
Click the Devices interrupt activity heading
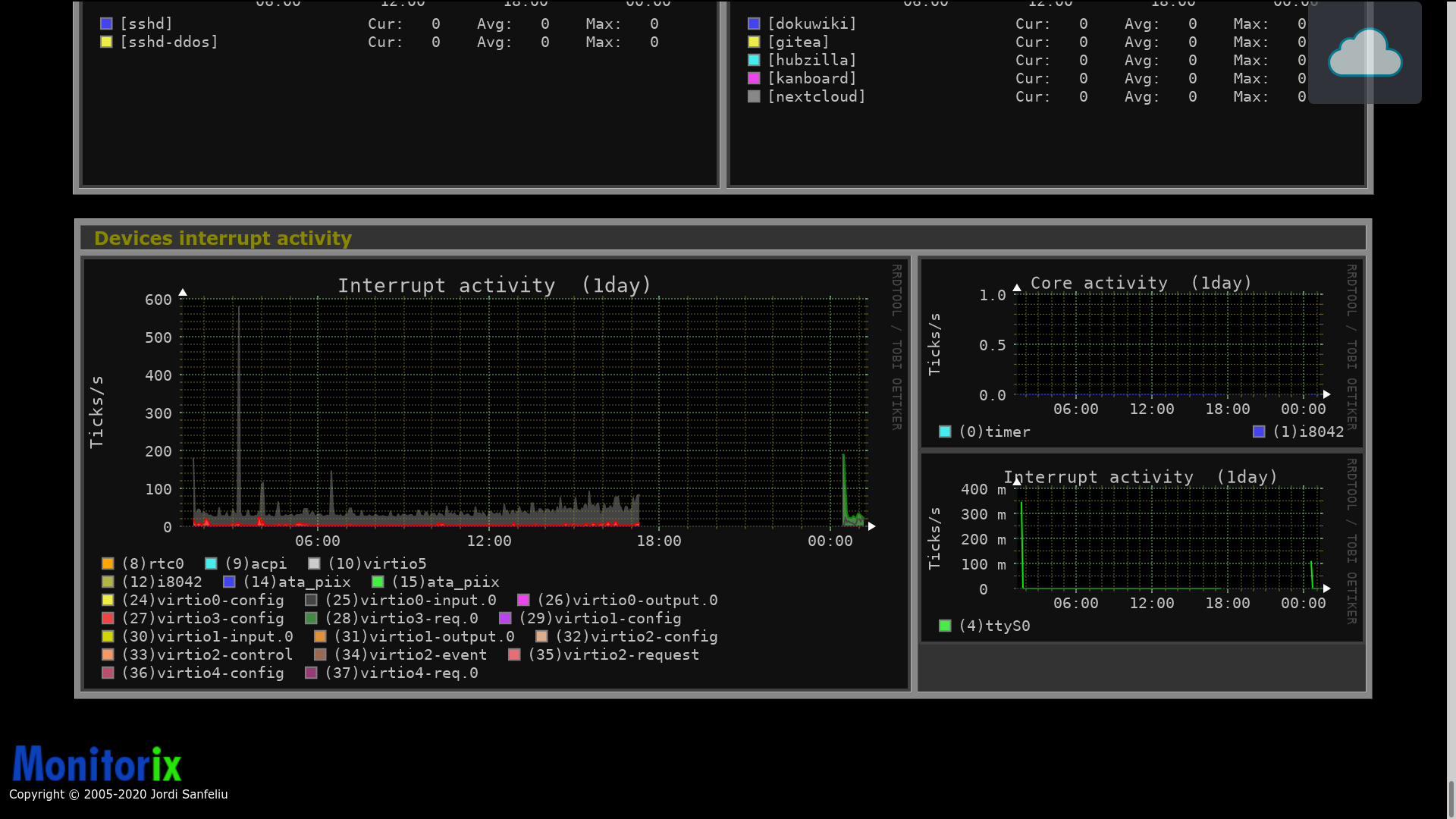coord(223,238)
